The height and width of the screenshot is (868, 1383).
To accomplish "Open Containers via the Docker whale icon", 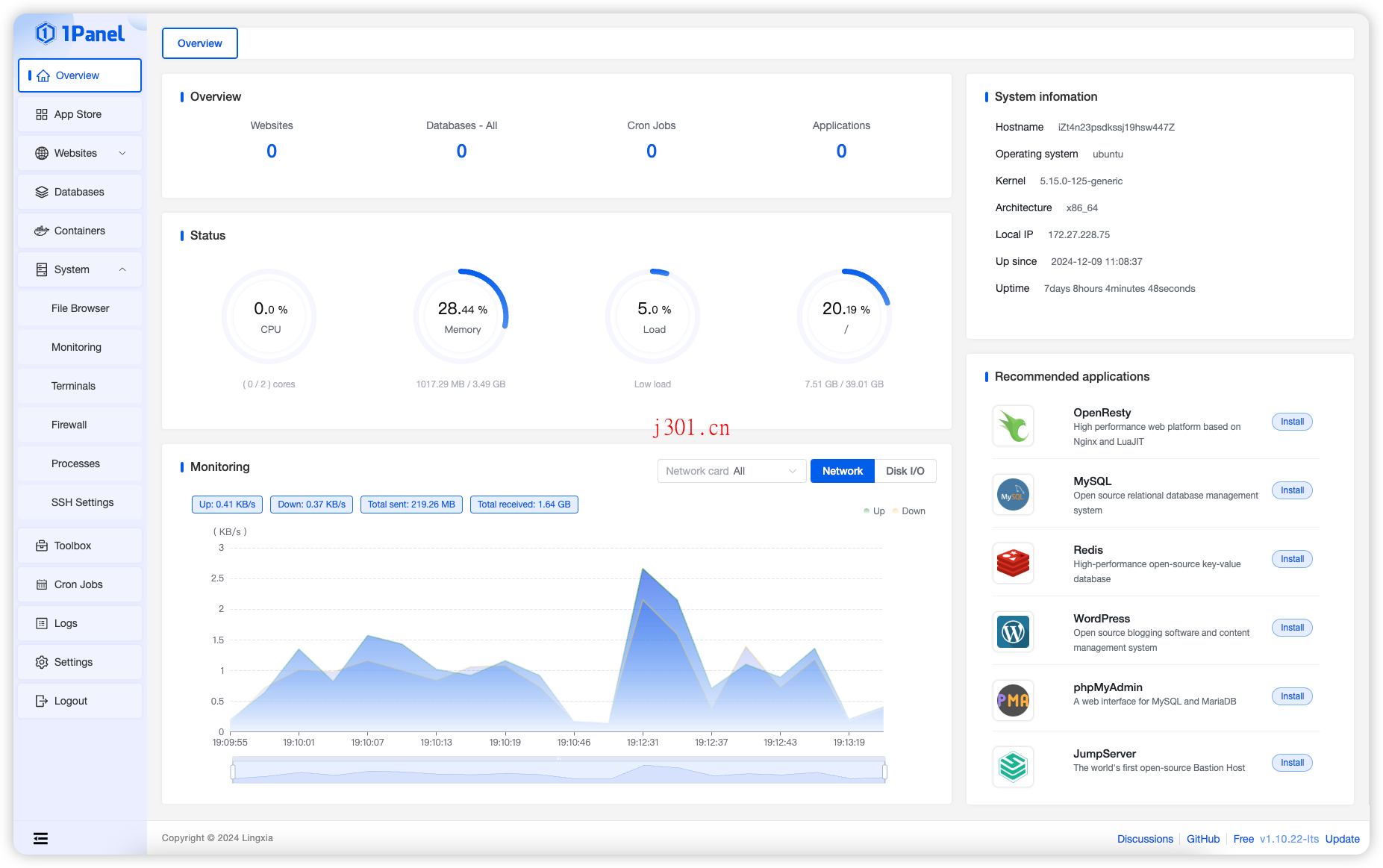I will pyautogui.click(x=42, y=231).
